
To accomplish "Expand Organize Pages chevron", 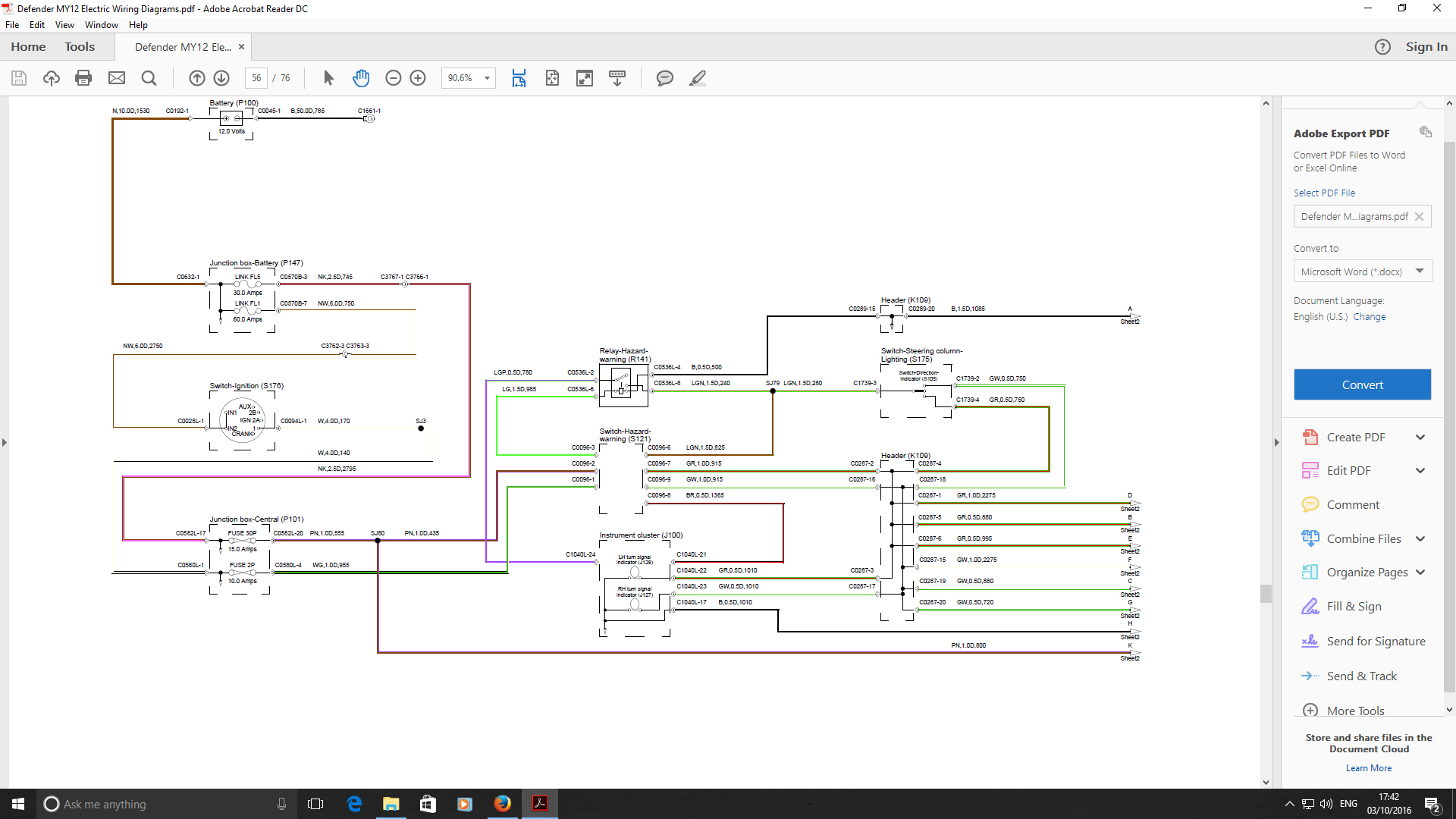I will (1420, 573).
